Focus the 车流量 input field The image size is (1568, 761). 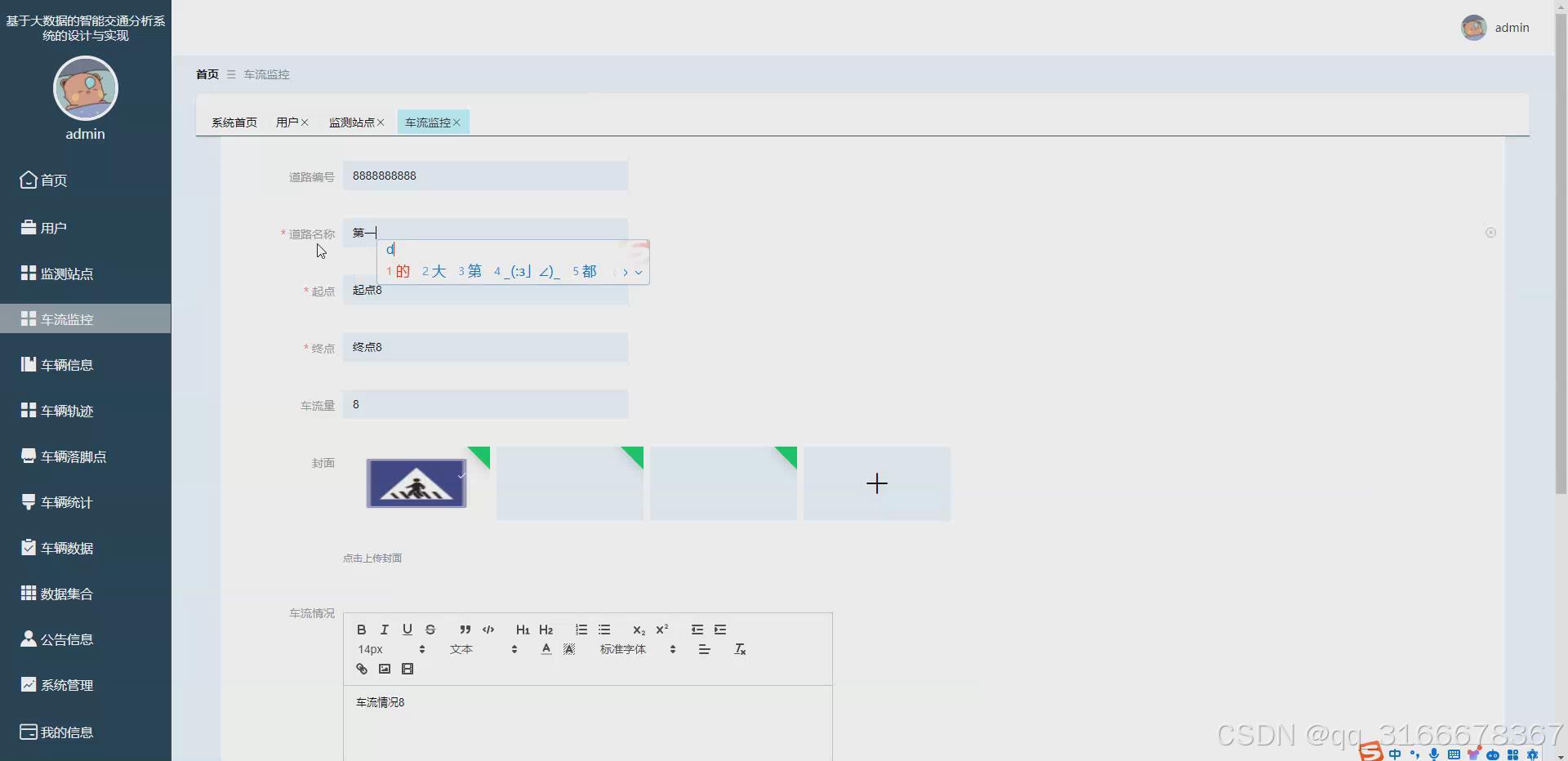(485, 404)
